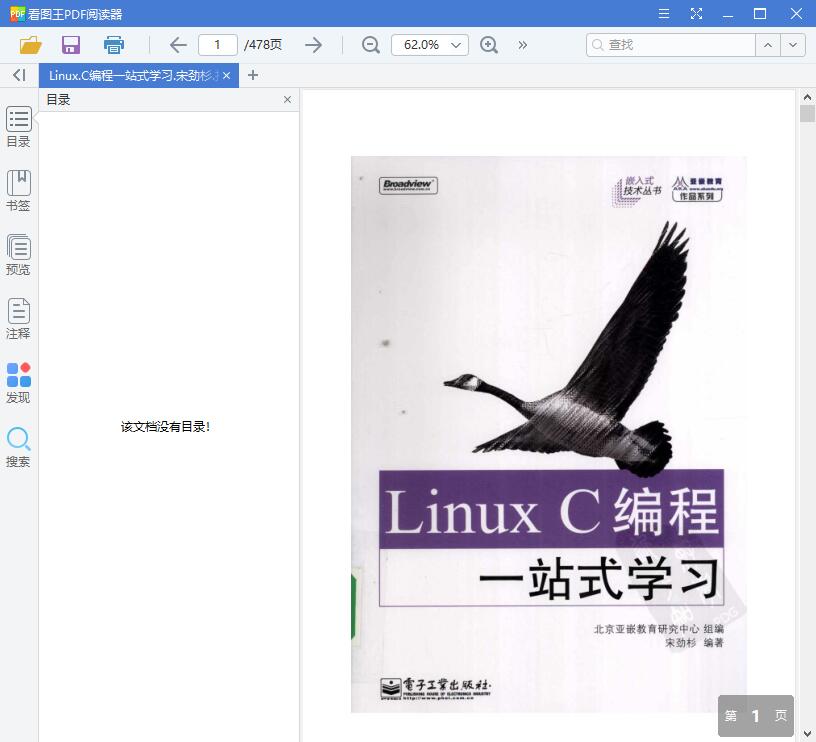Click the 看图王PDF阅读器 app logo
This screenshot has height=742, width=816.
click(x=17, y=14)
